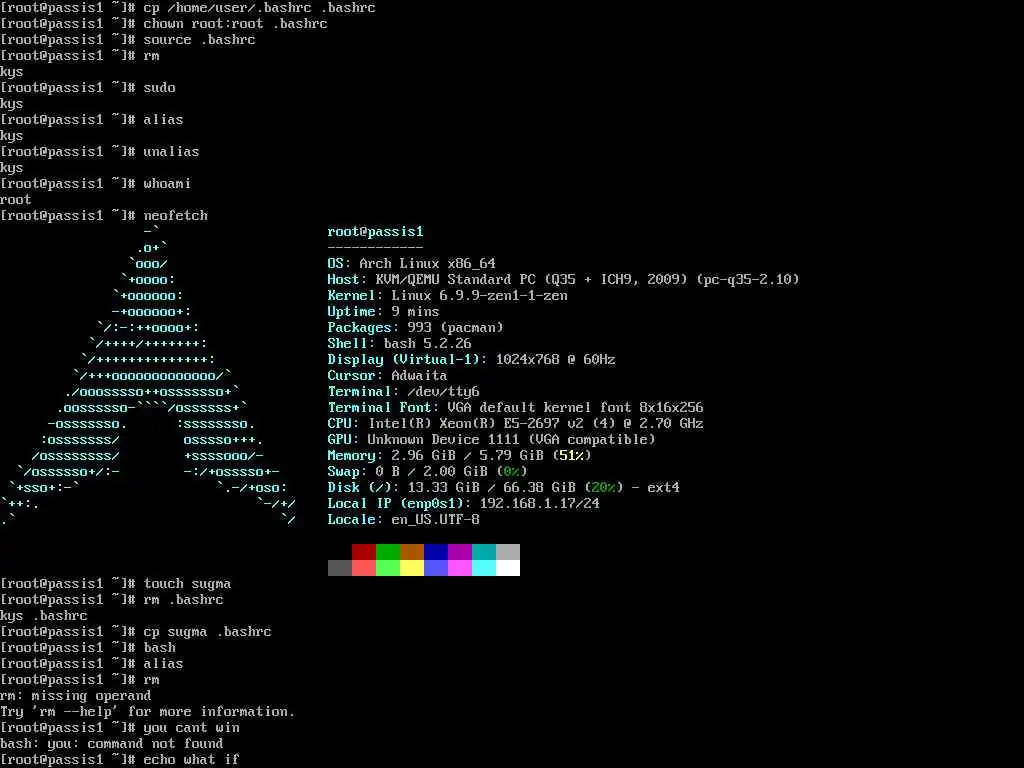The width and height of the screenshot is (1024, 768).
Task: Click the bright lime green palette block
Action: [x=387, y=568]
